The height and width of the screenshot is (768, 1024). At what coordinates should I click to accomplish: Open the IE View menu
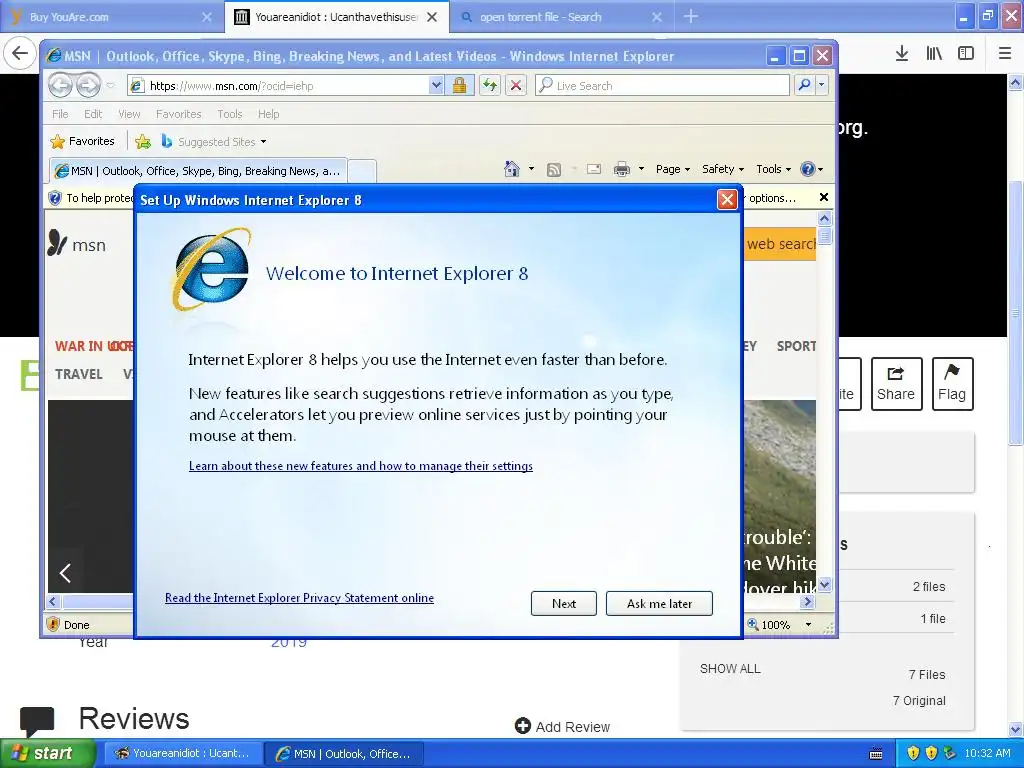pyautogui.click(x=129, y=114)
